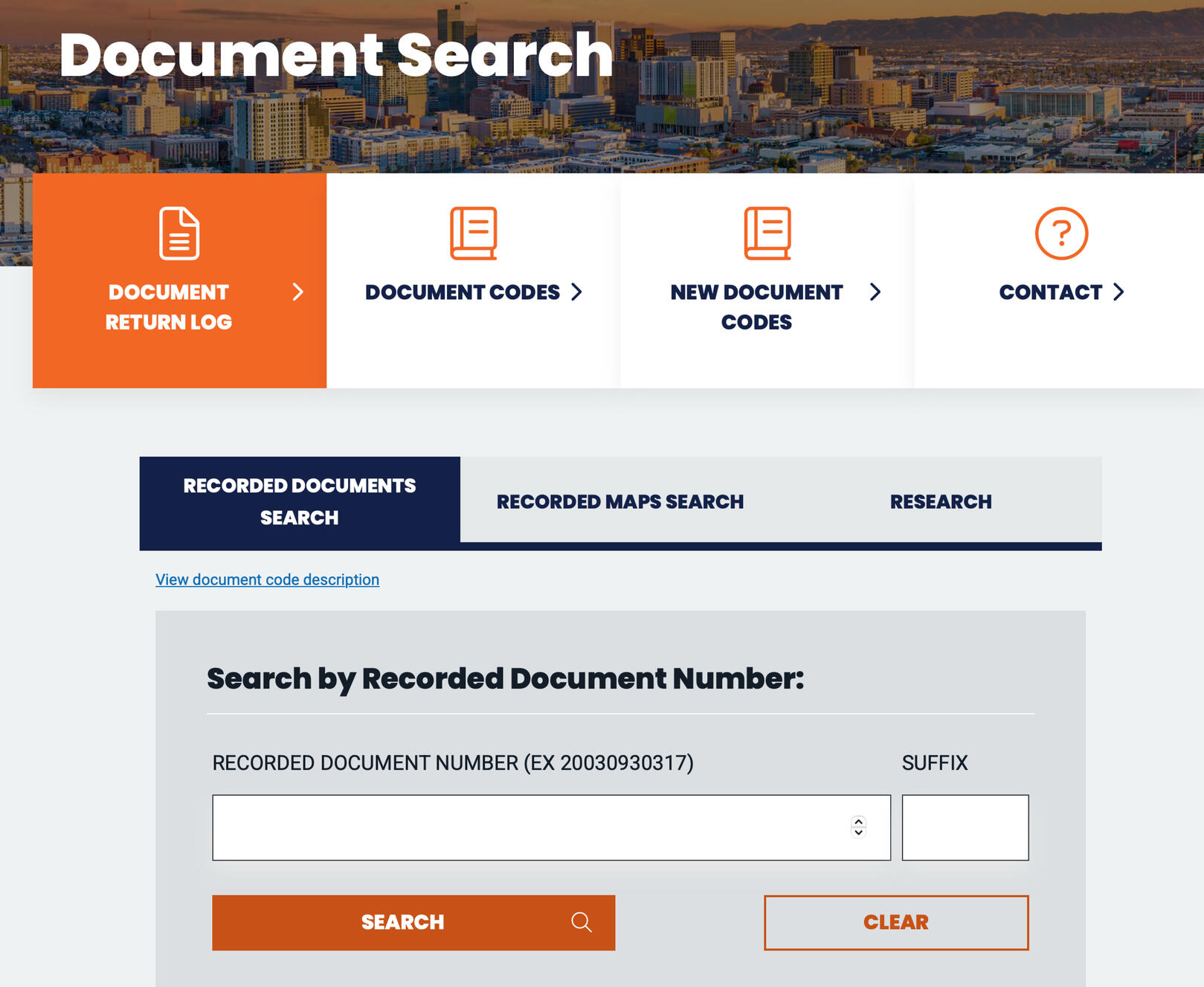The width and height of the screenshot is (1204, 987).
Task: Decrement document number with stepper down arrow
Action: [859, 832]
